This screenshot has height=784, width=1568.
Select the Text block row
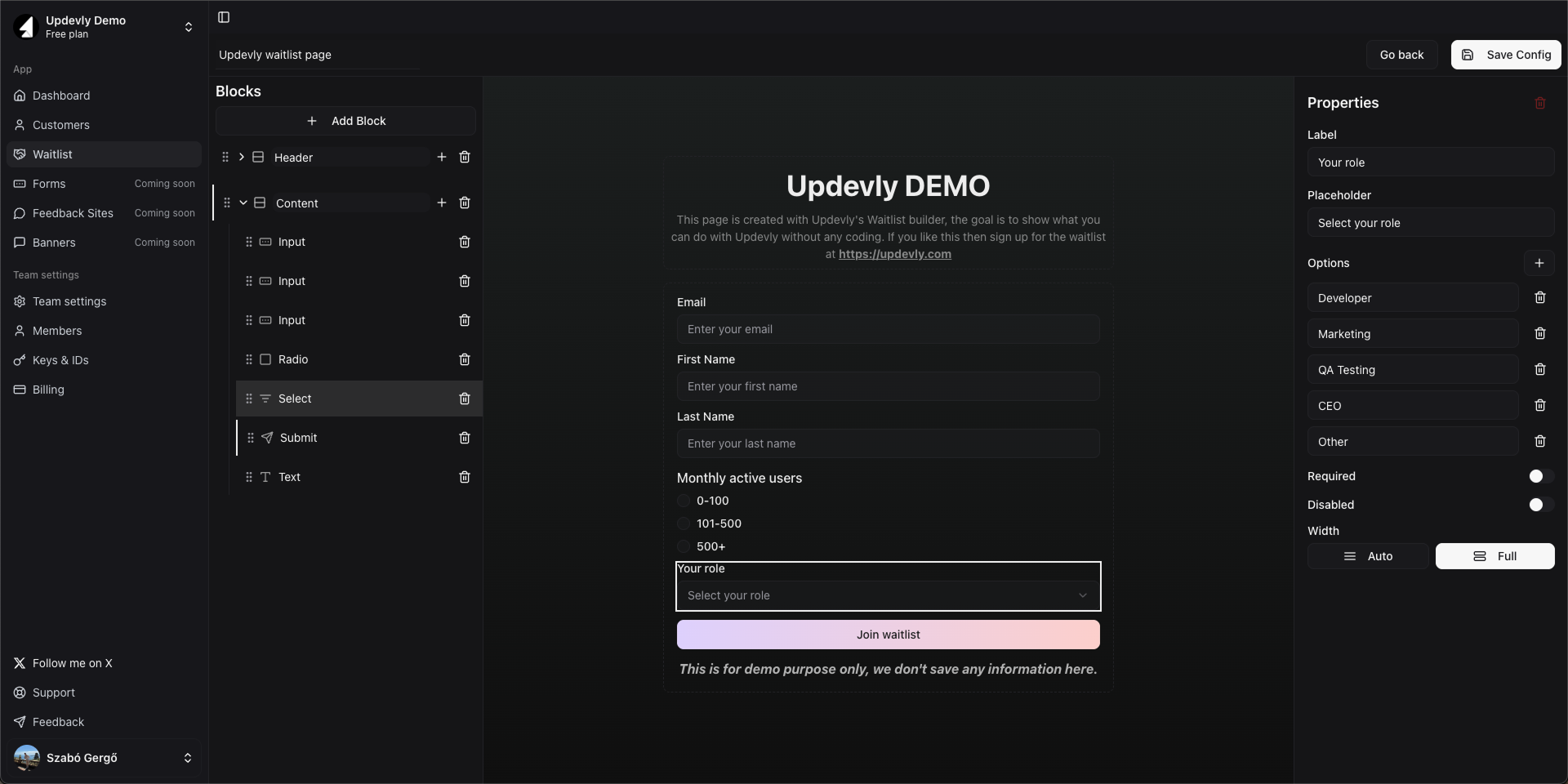tap(359, 477)
